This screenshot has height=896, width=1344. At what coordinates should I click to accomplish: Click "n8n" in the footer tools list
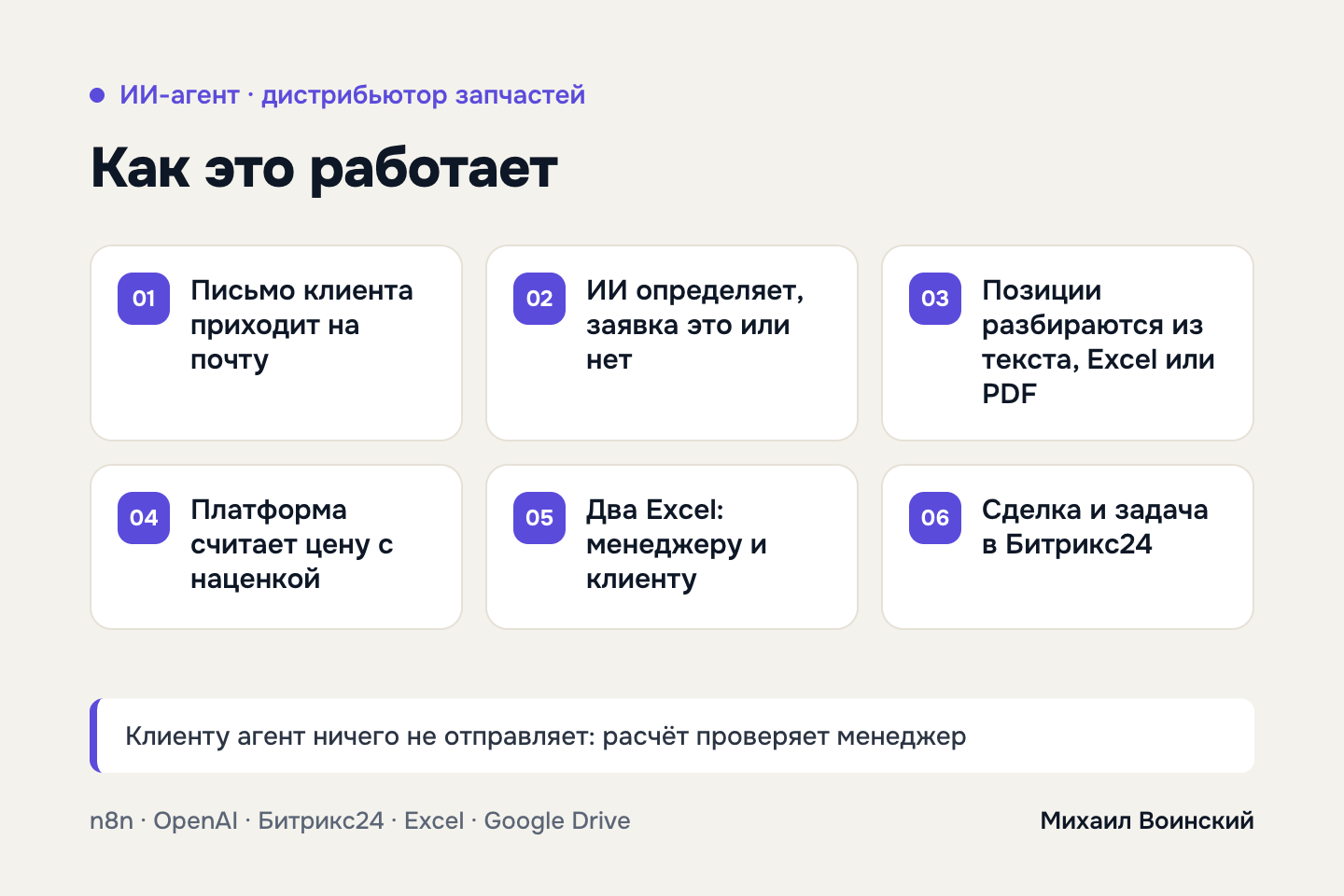(x=111, y=821)
